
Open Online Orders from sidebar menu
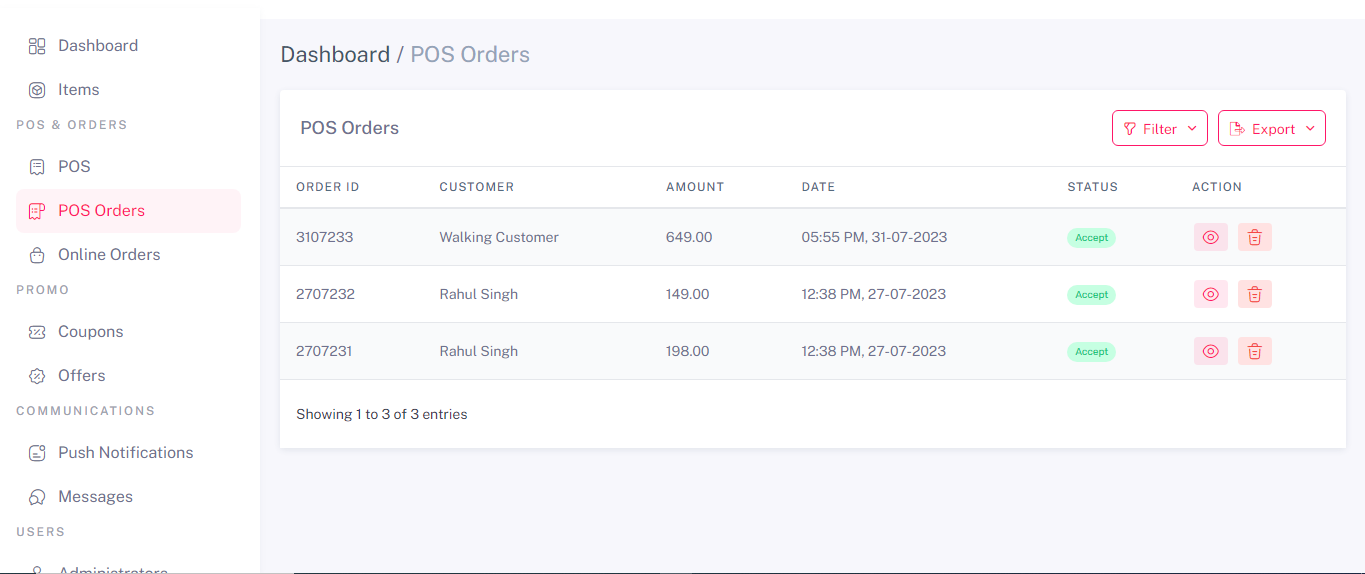coord(109,255)
